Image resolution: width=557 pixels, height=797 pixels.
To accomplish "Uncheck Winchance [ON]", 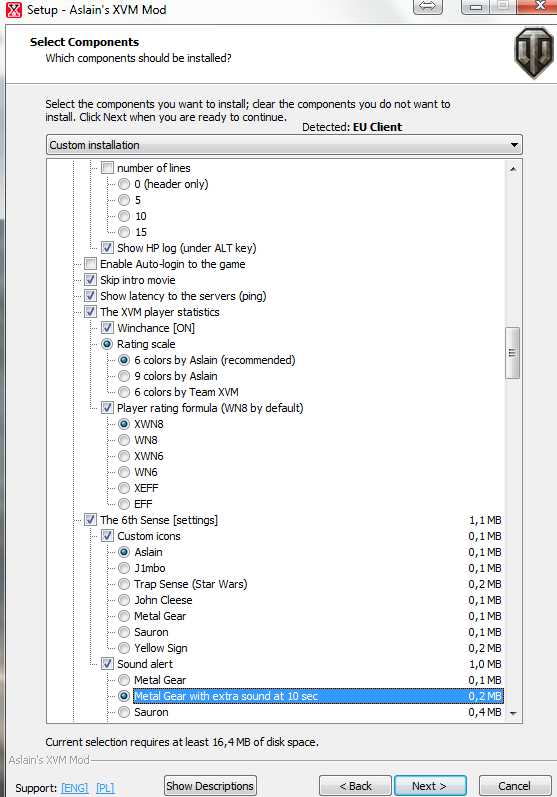I will (x=107, y=328).
